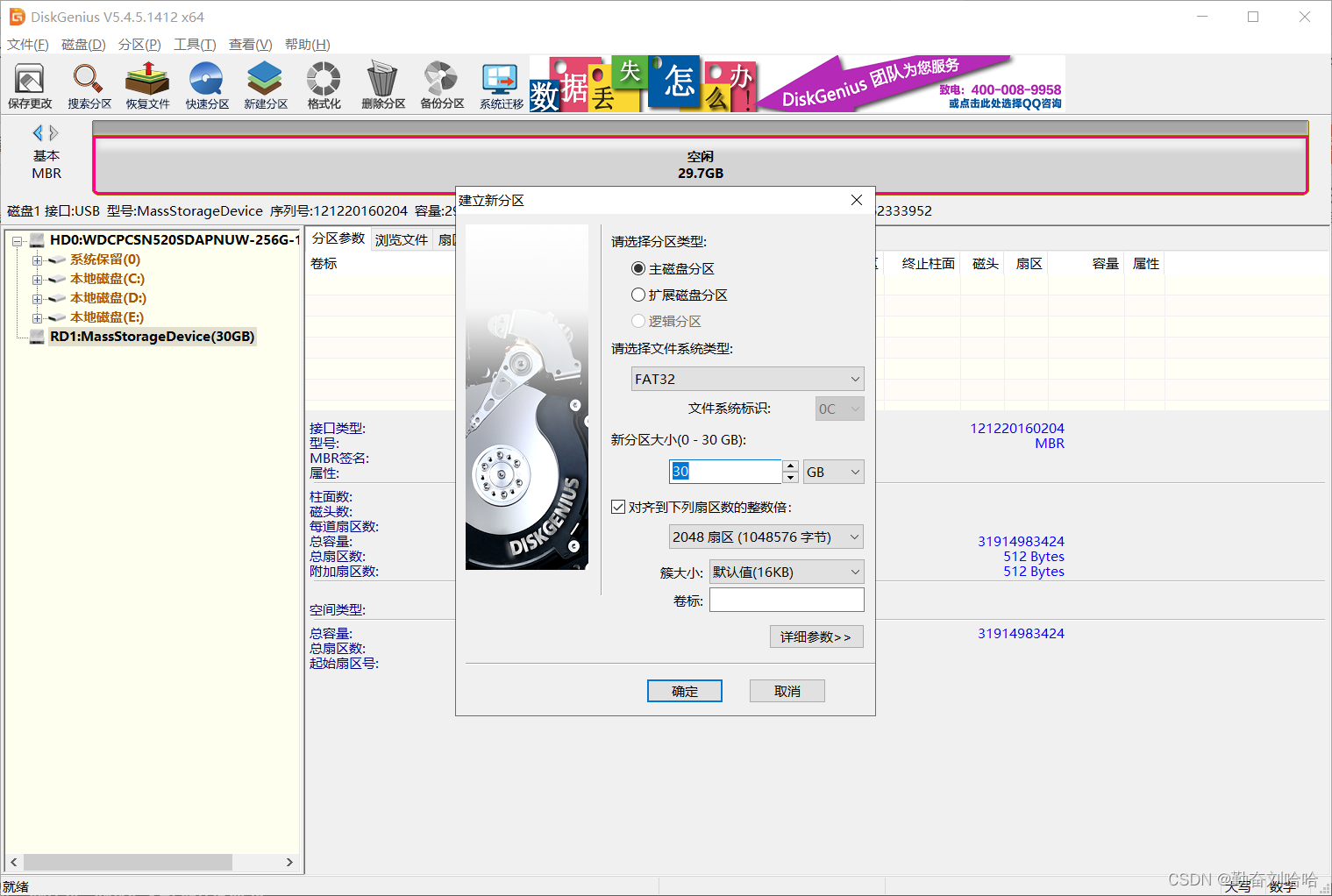This screenshot has width=1332, height=896.
Task: Select 扩展磁盘分区 extended partition radio button
Action: [x=638, y=295]
